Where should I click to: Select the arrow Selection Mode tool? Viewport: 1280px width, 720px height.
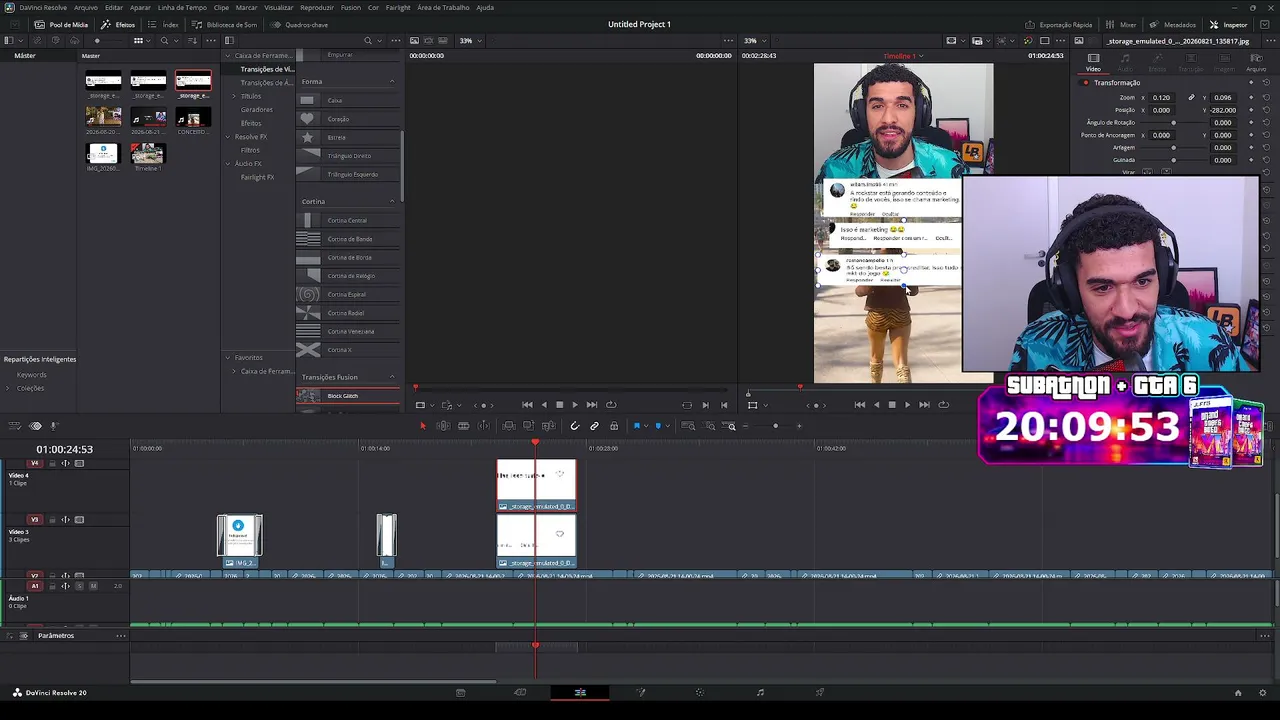point(422,426)
